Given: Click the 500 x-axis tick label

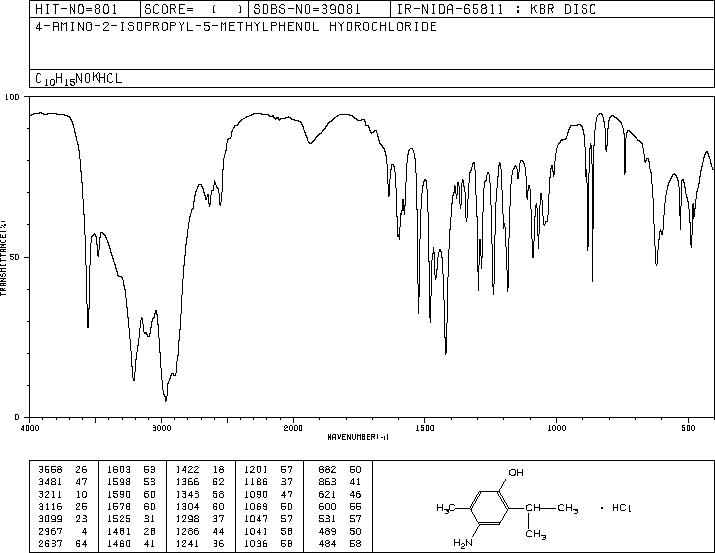Looking at the screenshot, I should 688,428.
